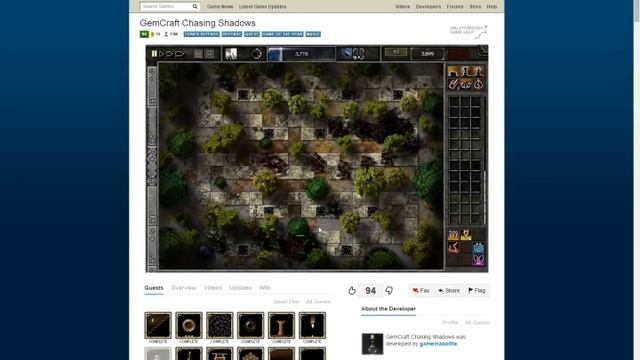The image size is (640, 360).
Task: Click the counter box showing 3,899
Action: [x=427, y=53]
